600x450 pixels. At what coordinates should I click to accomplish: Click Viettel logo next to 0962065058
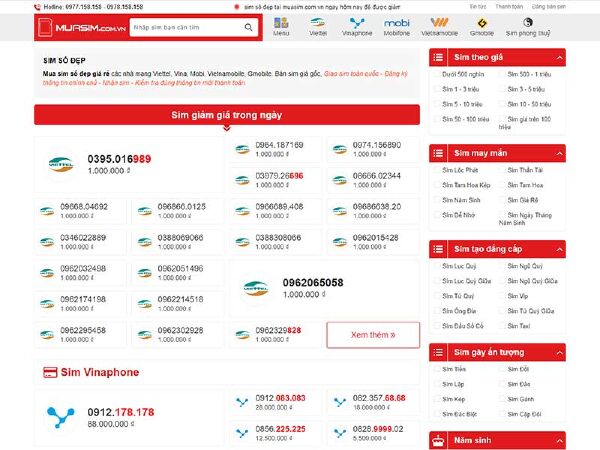(x=256, y=288)
